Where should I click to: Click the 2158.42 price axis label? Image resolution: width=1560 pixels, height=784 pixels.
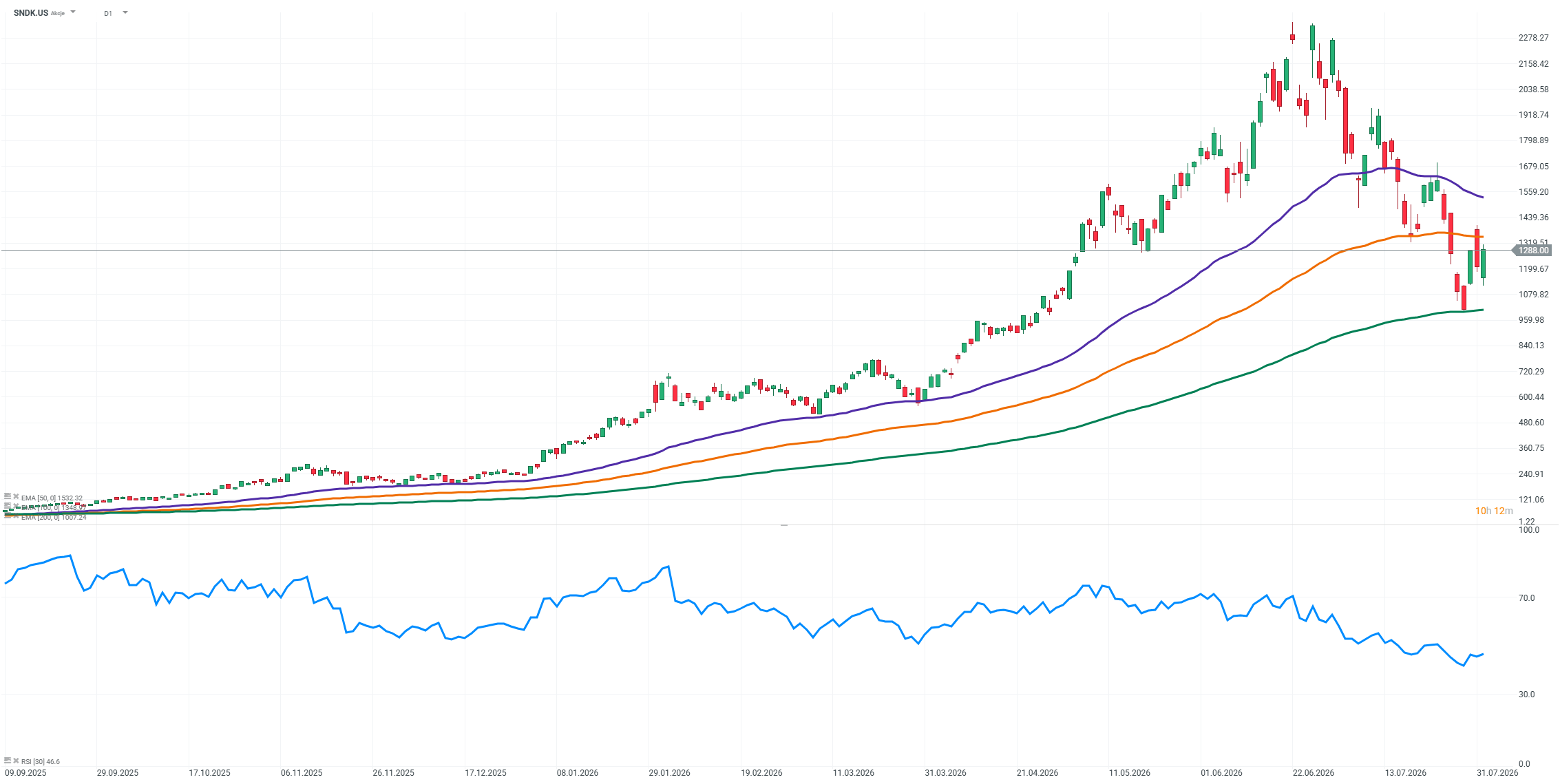(x=1533, y=64)
